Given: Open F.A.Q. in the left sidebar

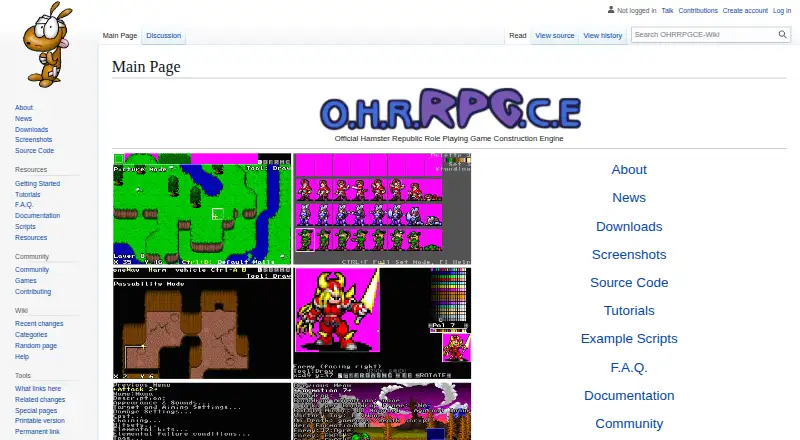Looking at the screenshot, I should point(24,205).
